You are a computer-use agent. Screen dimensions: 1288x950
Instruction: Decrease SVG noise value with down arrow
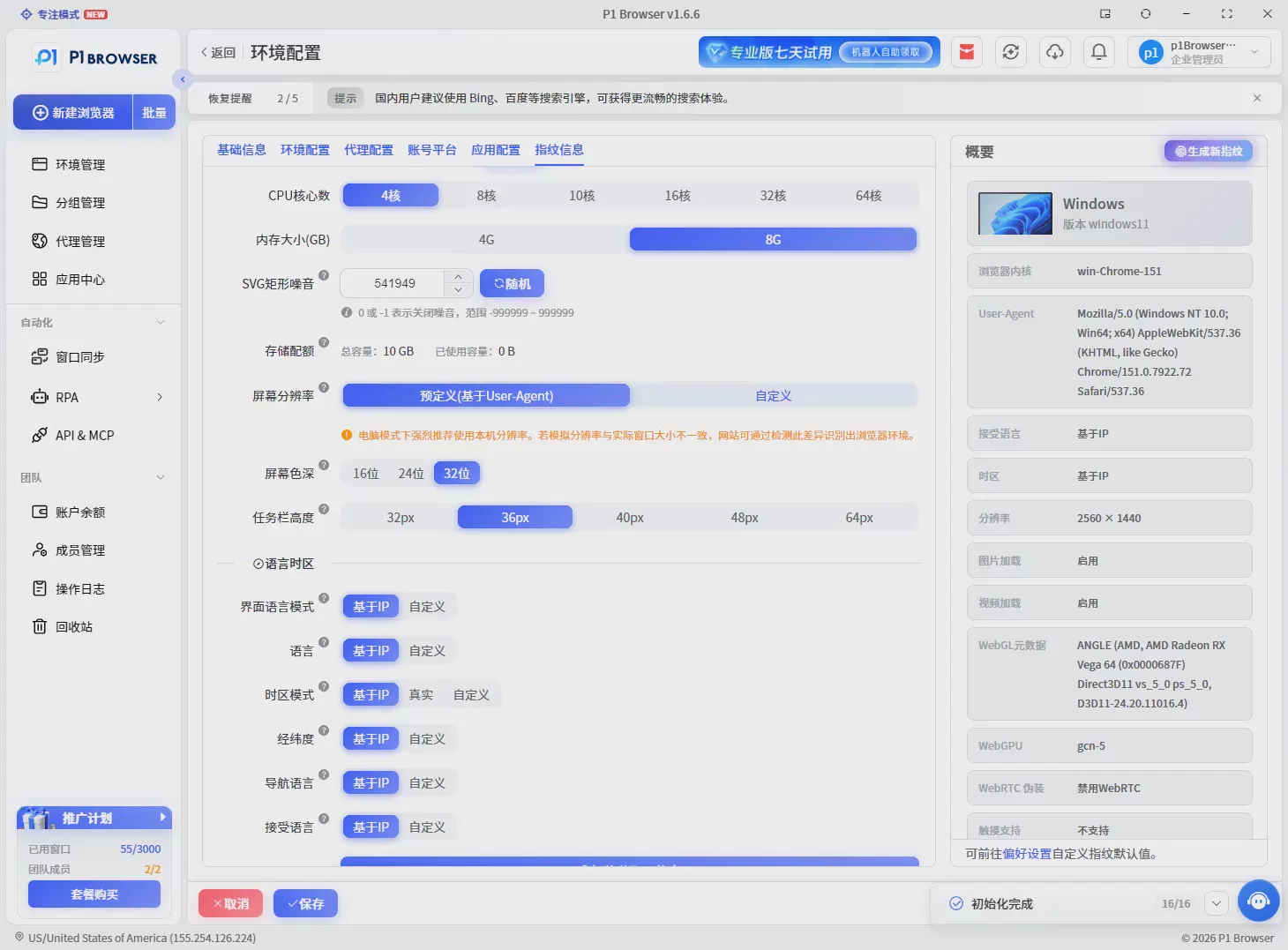pyautogui.click(x=458, y=289)
